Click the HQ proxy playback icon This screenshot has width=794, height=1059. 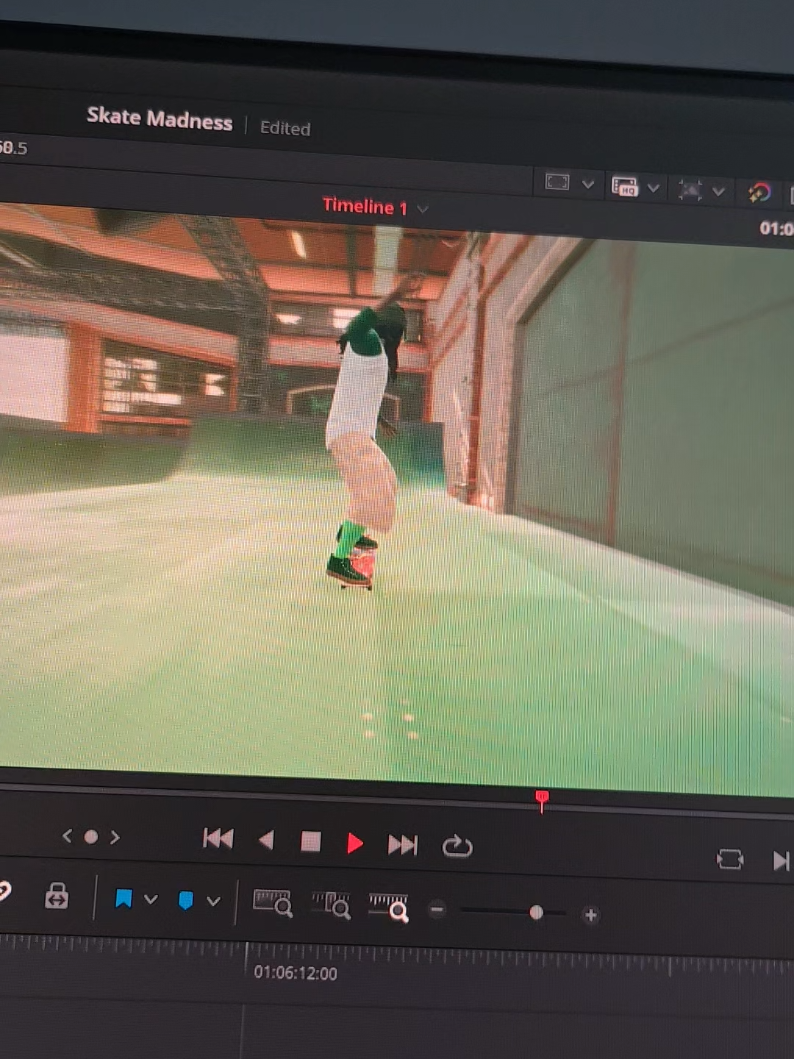(625, 186)
